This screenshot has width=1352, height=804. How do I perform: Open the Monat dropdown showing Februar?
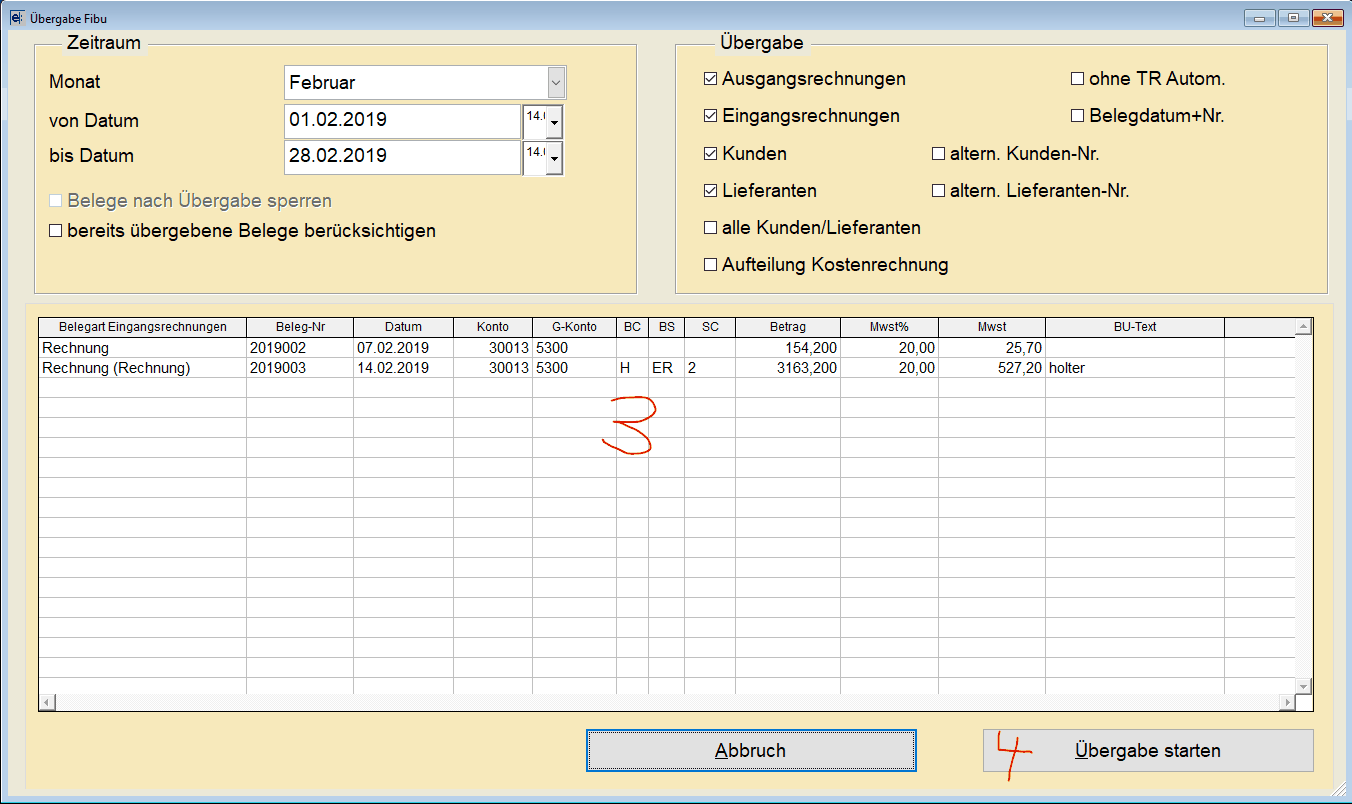[x=557, y=83]
